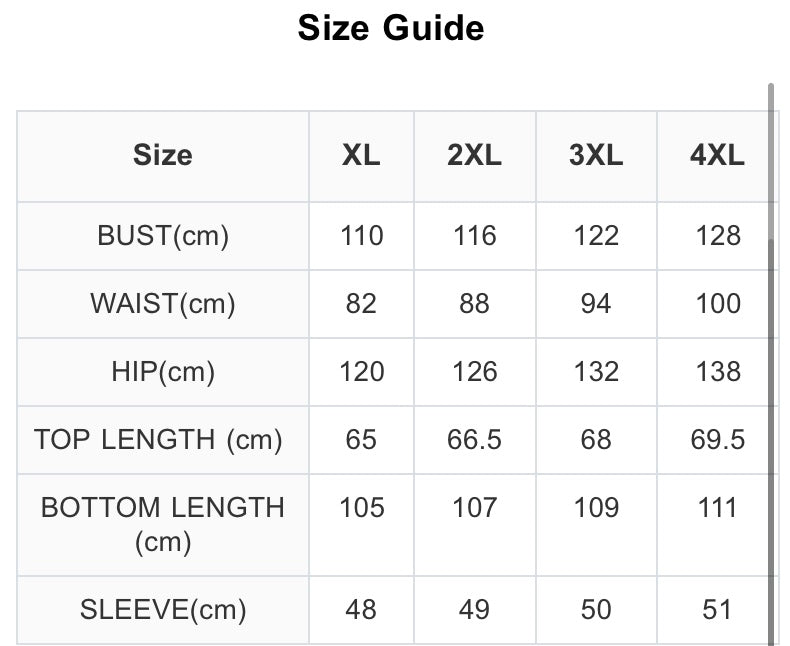Click the WAIST(cm) row label
The image size is (790, 646).
162,304
